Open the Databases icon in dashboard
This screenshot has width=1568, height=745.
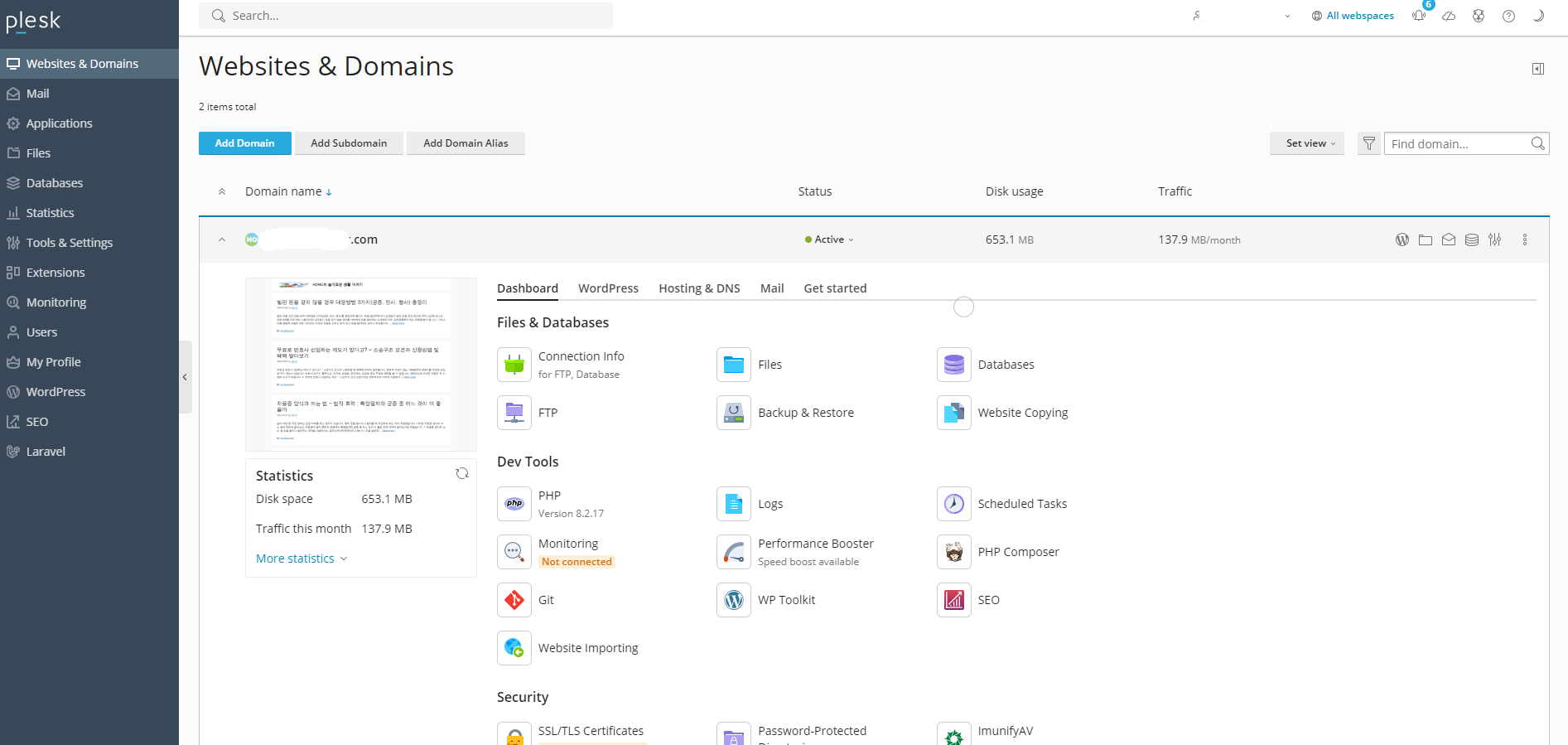coord(954,365)
